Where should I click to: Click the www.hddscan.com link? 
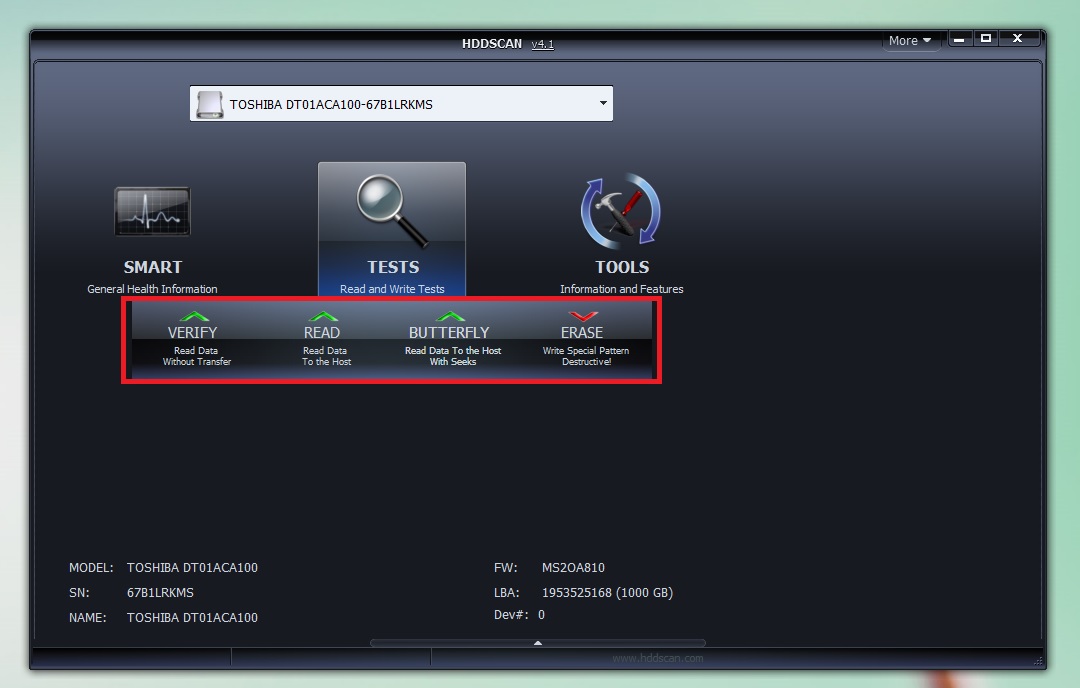click(658, 658)
